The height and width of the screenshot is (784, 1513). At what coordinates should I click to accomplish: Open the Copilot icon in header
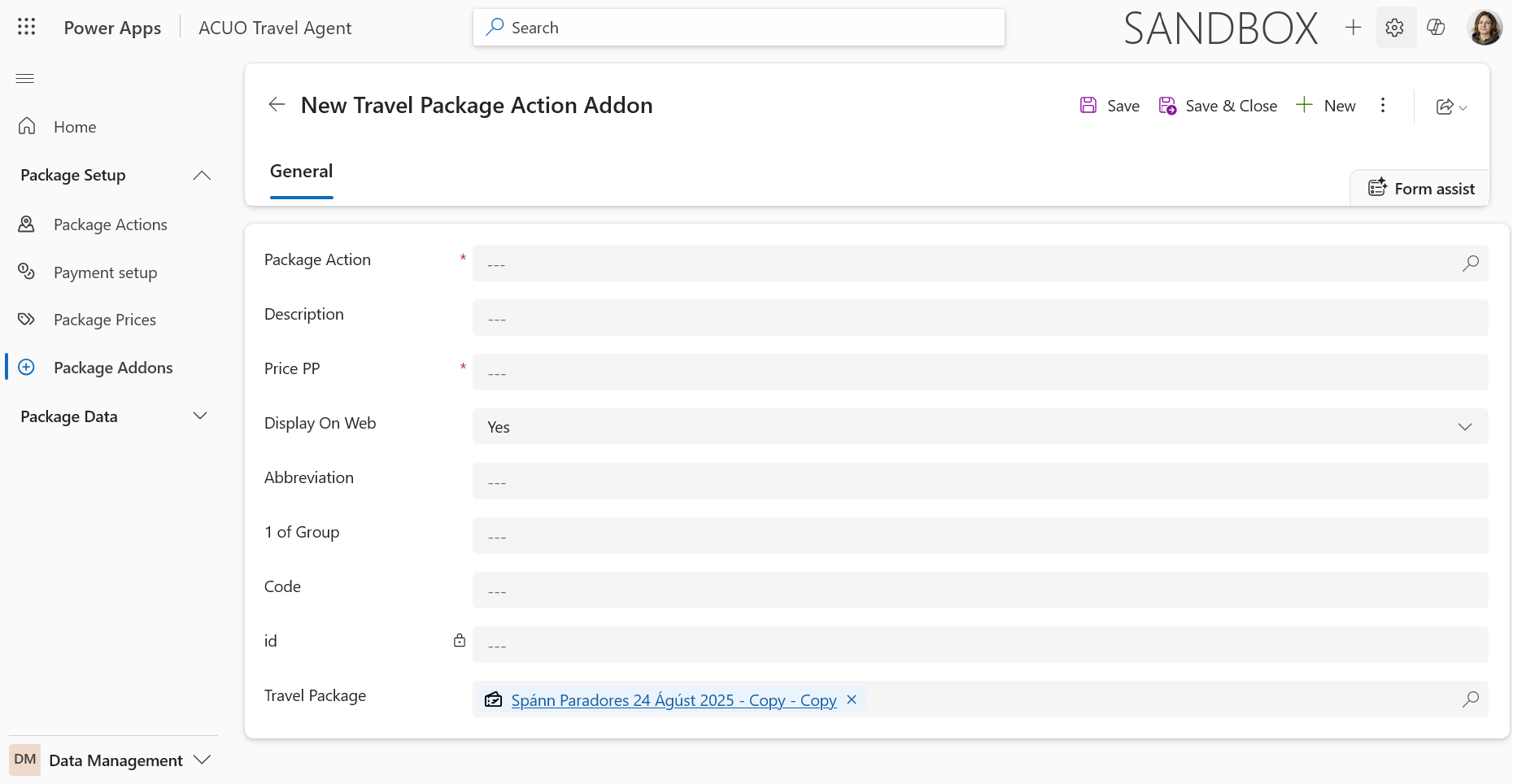point(1437,28)
